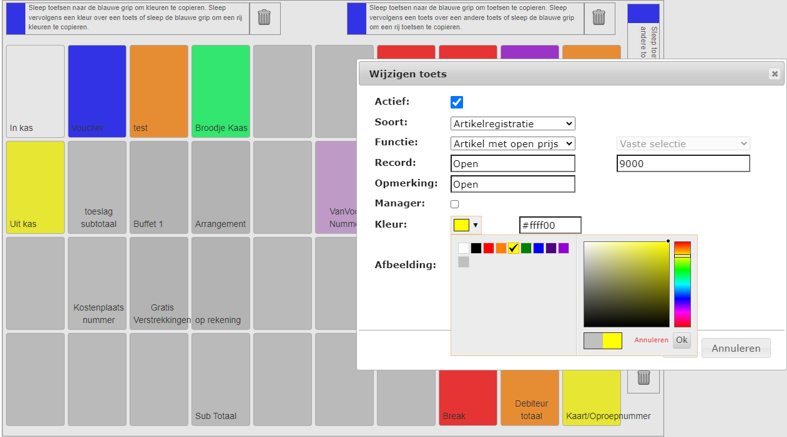Open the Soort dropdown
This screenshot has width=787, height=437.
click(x=512, y=123)
